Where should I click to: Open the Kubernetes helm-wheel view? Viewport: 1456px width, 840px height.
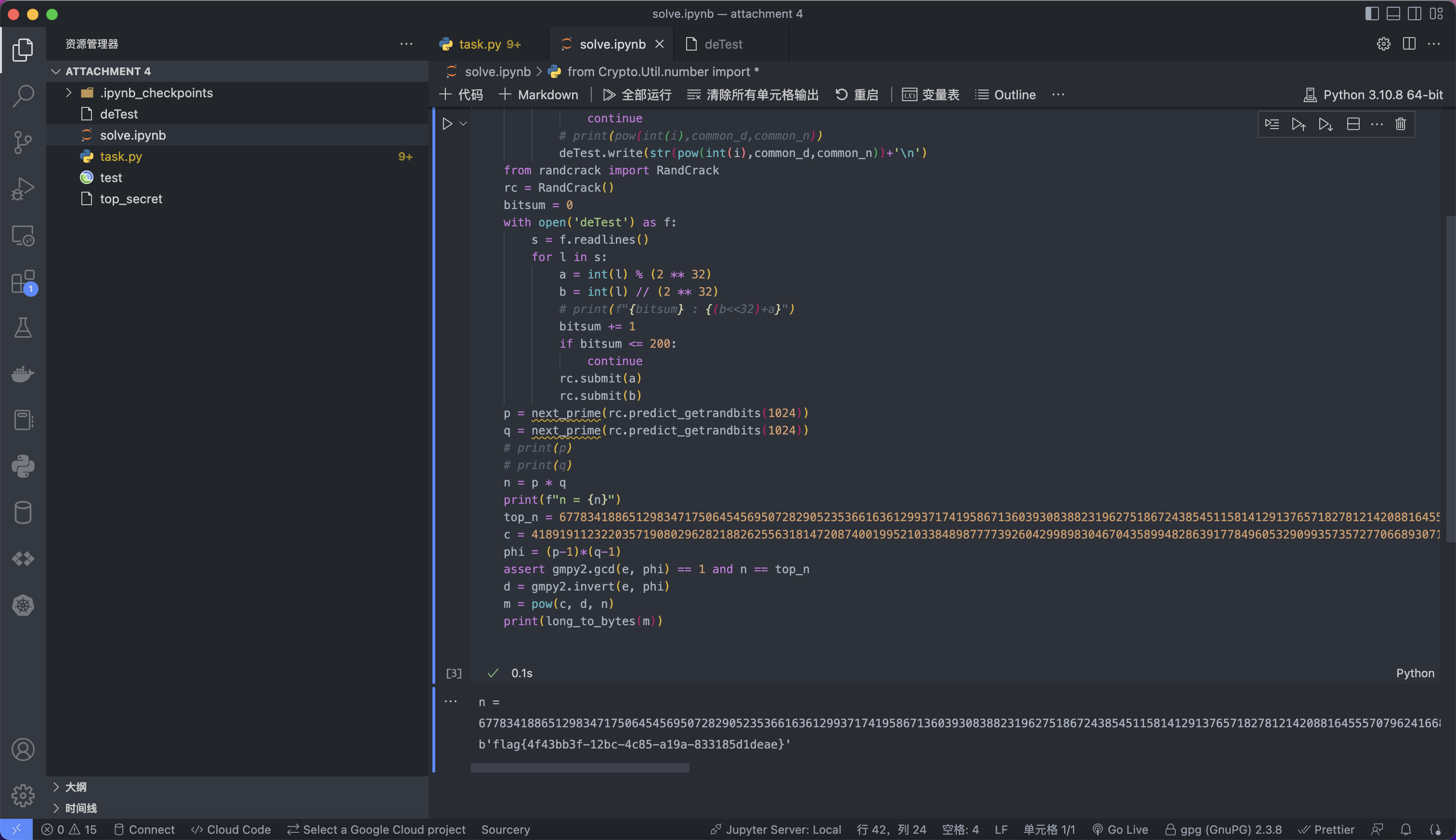pos(23,605)
